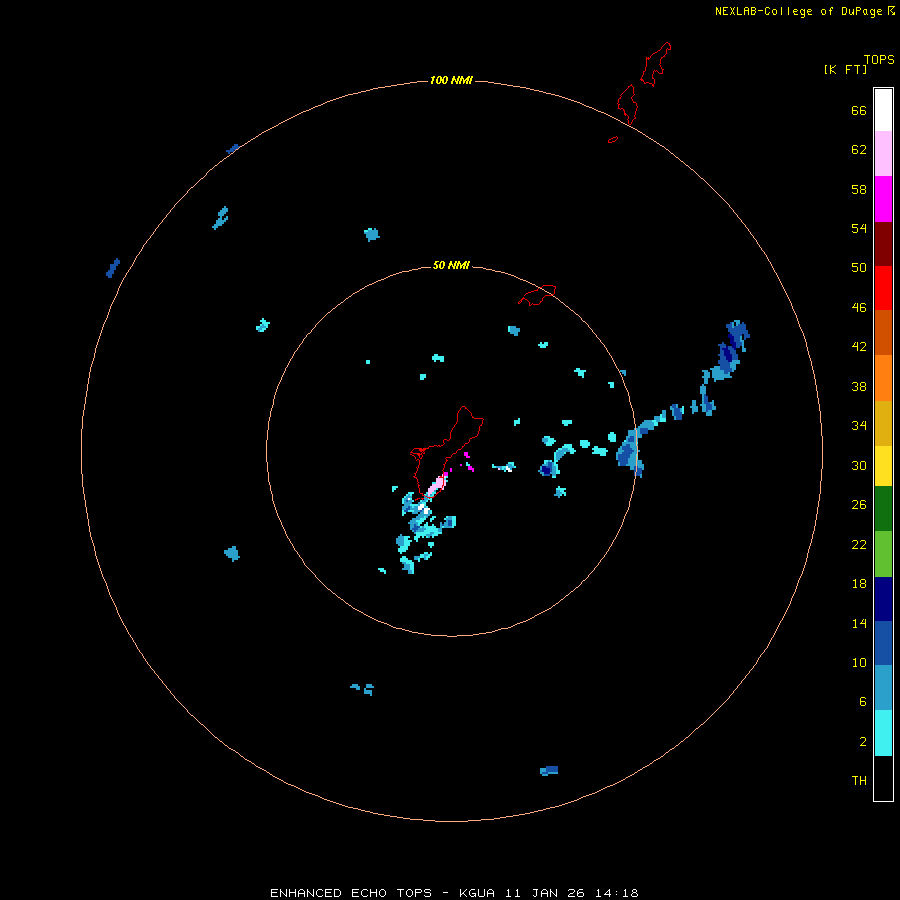The height and width of the screenshot is (900, 900).
Task: Click the white swatch in the tops legend
Action: [x=883, y=110]
